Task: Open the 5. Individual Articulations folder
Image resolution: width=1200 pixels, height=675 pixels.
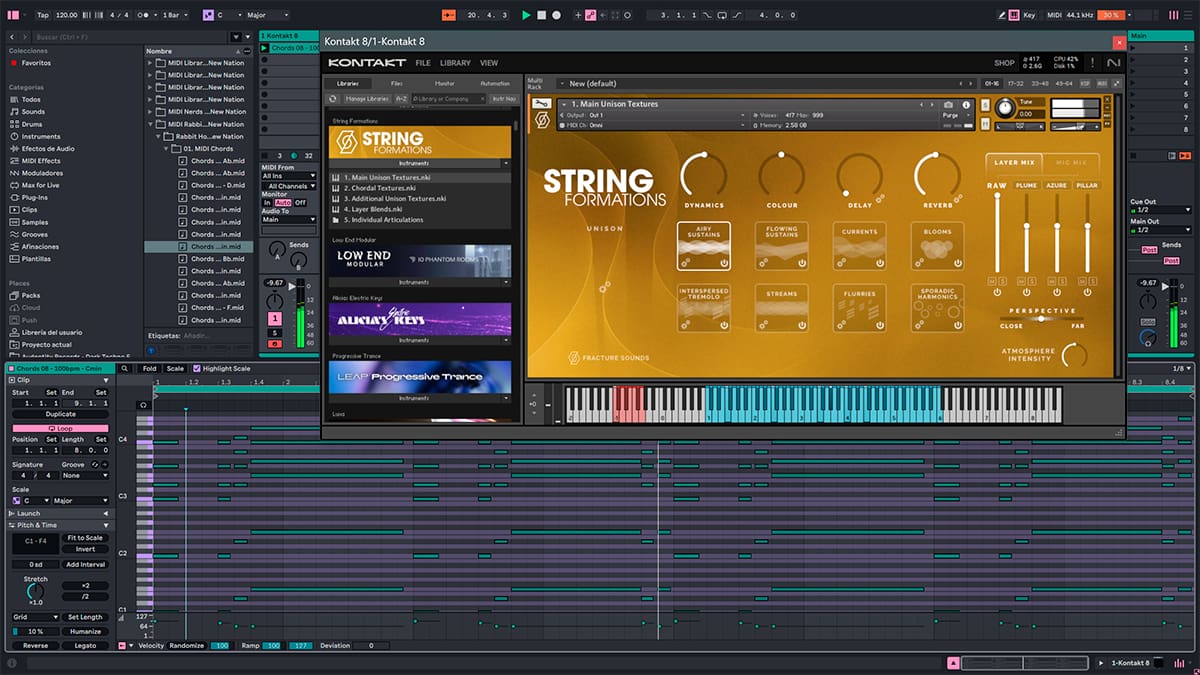Action: tap(420, 220)
